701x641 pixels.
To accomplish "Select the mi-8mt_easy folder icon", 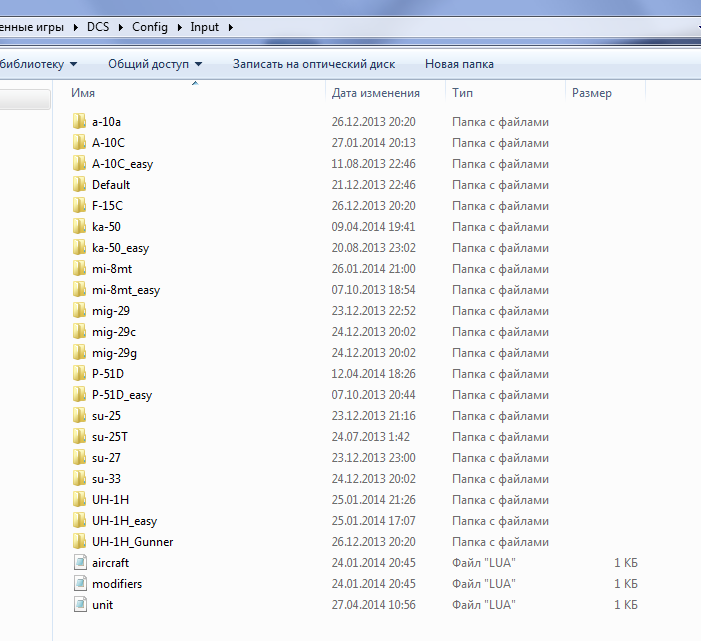I will click(80, 290).
